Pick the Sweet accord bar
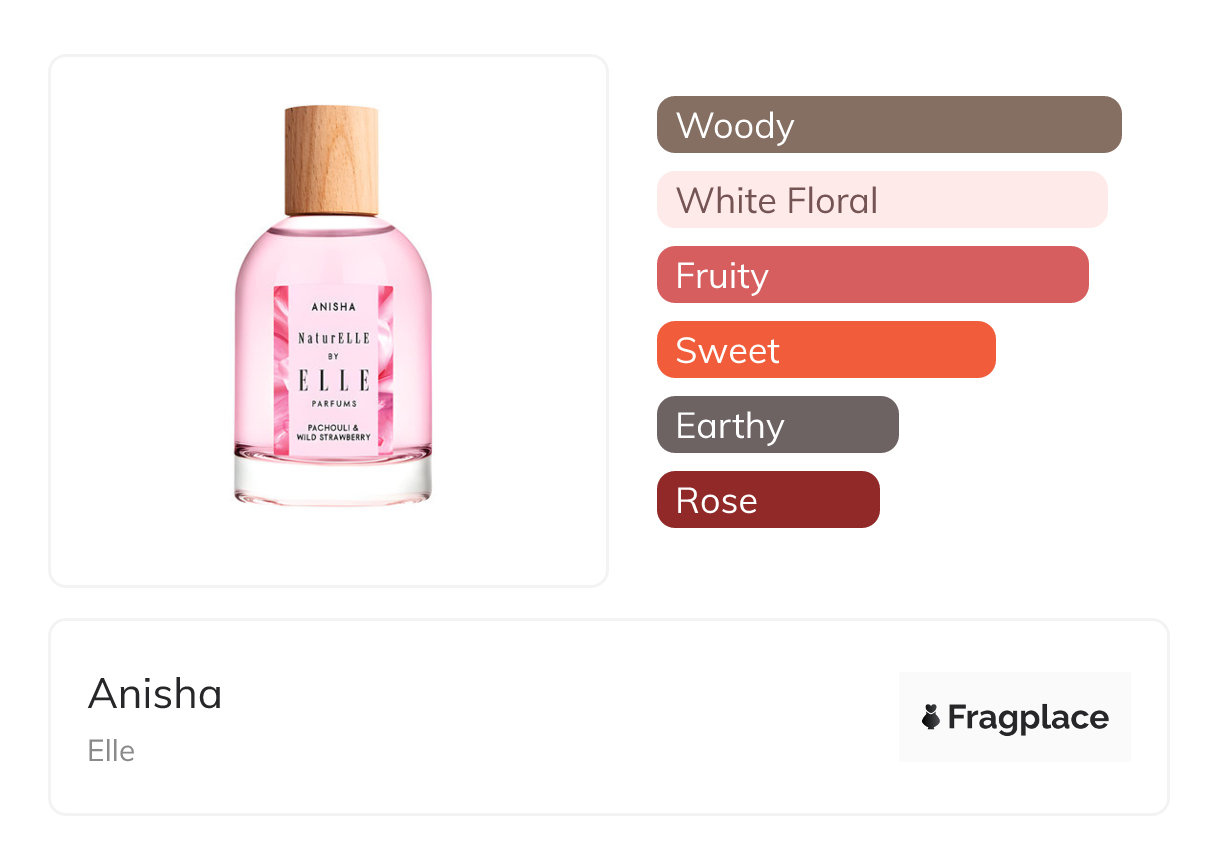 click(x=826, y=350)
